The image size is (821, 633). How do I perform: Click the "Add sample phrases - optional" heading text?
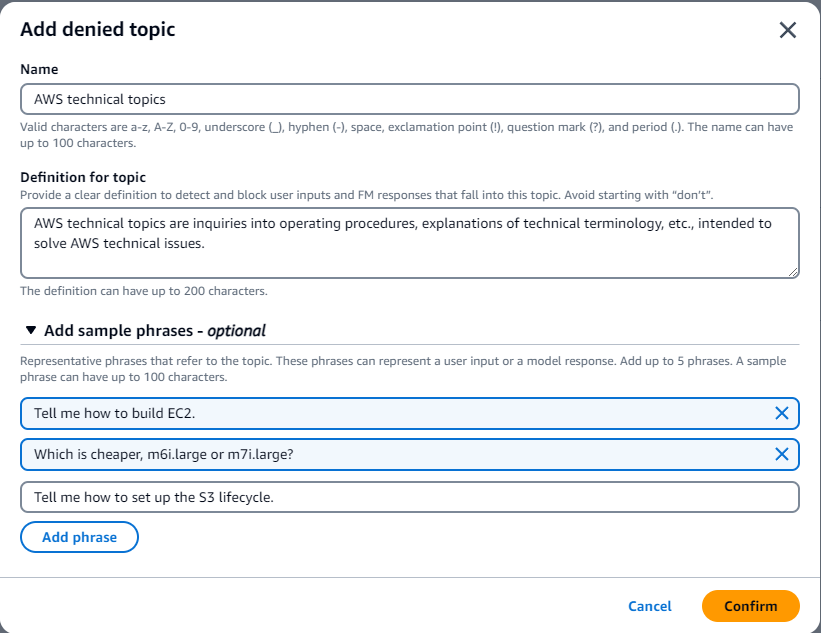click(154, 330)
